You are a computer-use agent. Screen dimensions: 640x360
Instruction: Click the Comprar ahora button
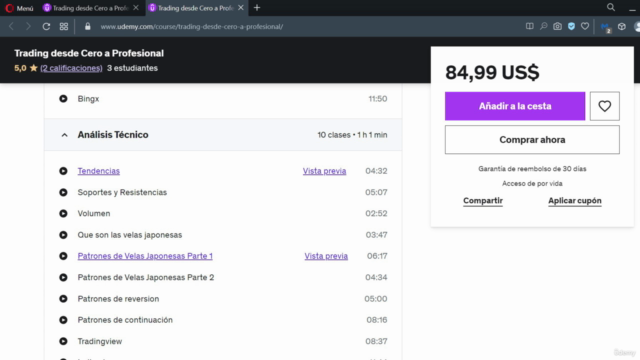pos(532,140)
